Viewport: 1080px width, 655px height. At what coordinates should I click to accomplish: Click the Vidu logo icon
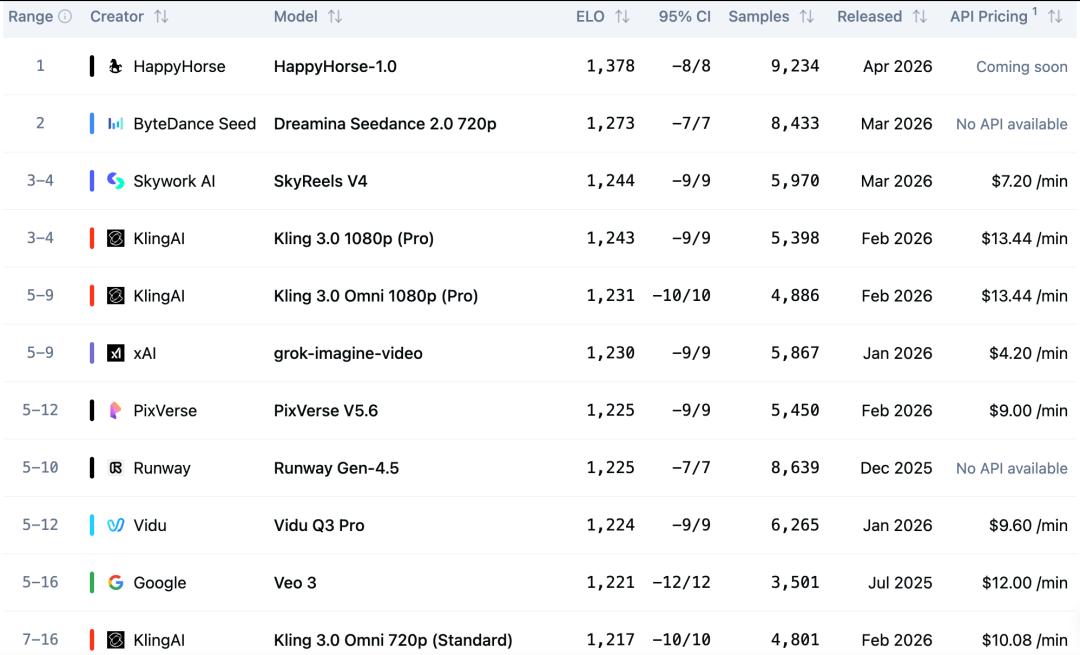pyautogui.click(x=116, y=525)
